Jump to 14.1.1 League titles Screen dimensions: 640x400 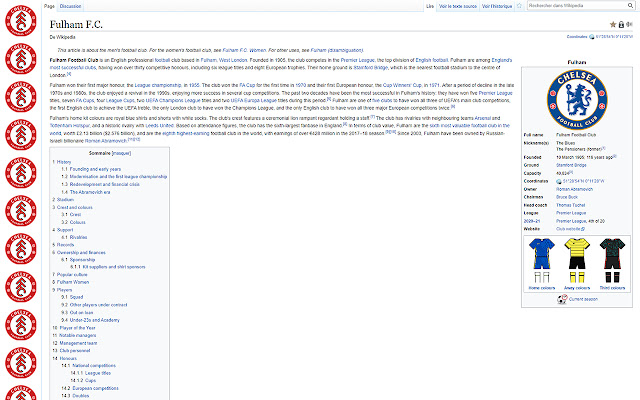click(91, 373)
